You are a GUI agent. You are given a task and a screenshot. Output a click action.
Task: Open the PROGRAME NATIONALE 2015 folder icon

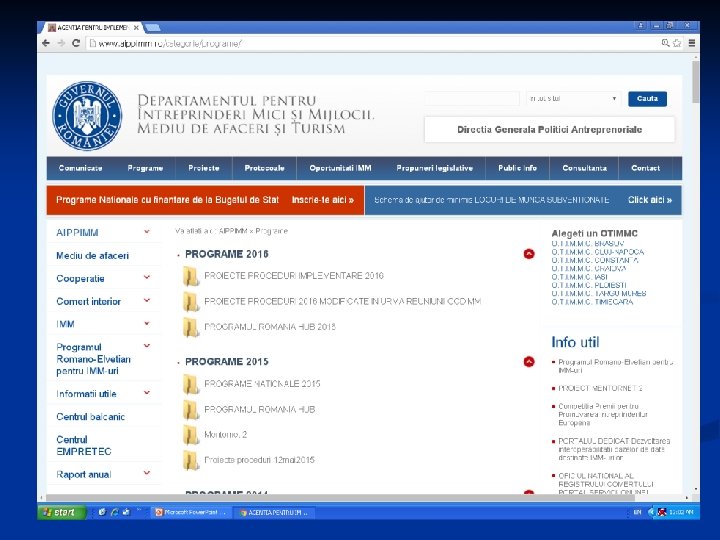[x=191, y=384]
